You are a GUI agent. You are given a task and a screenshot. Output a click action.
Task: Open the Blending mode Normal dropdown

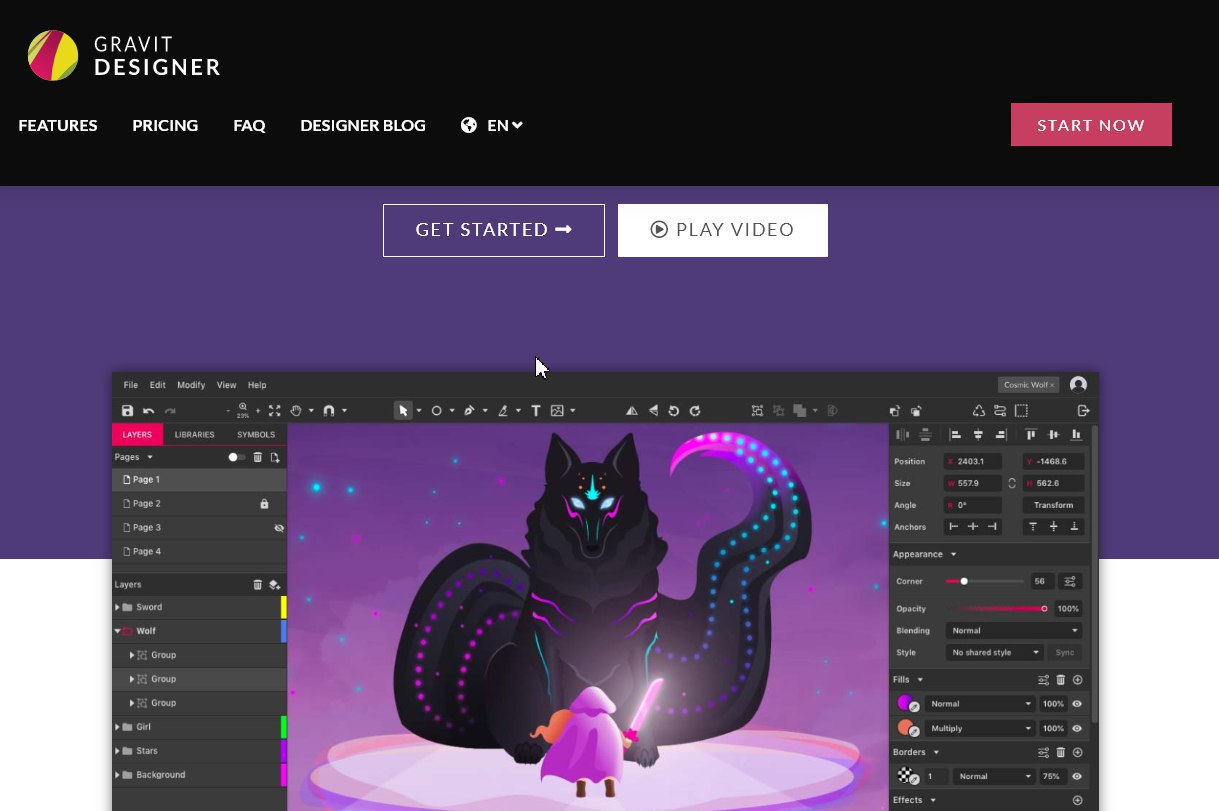click(x=1014, y=631)
